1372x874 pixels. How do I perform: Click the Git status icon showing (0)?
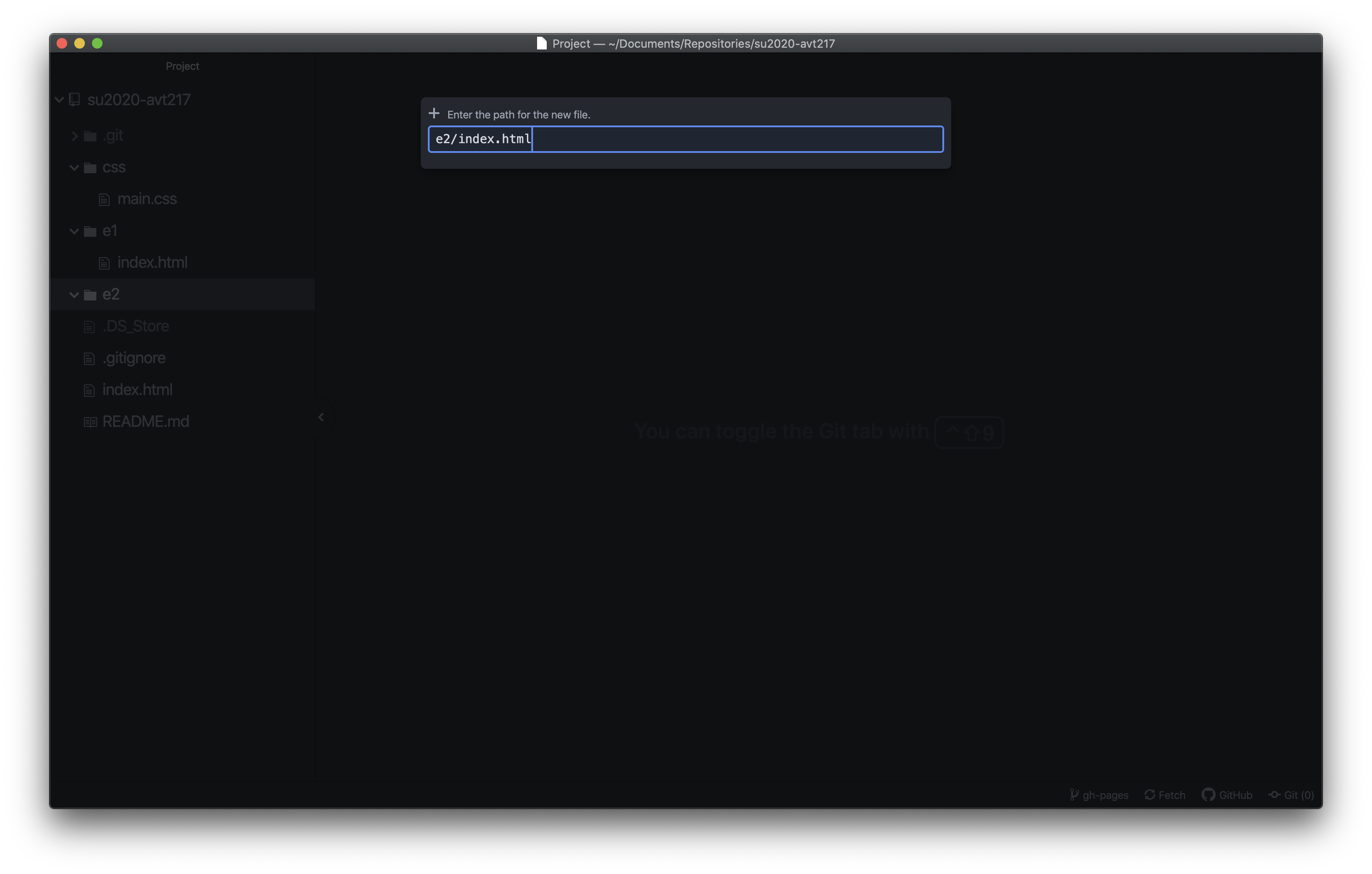click(1293, 795)
